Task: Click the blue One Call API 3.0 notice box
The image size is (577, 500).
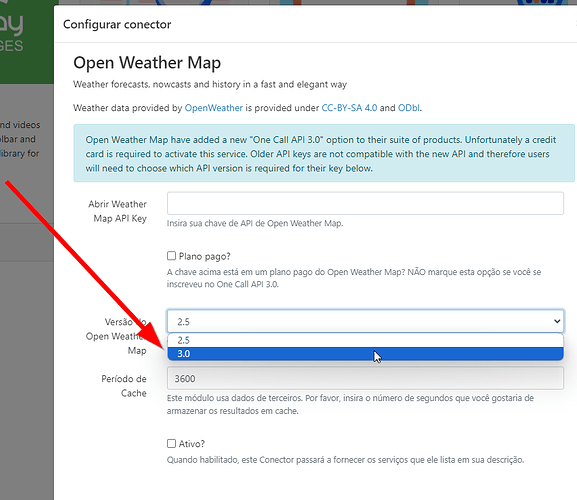Action: pos(324,153)
